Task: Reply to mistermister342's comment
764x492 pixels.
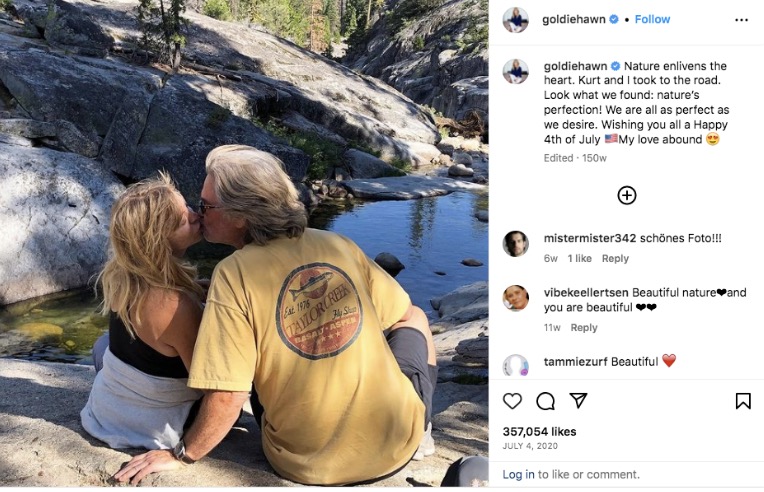Action: 615,258
